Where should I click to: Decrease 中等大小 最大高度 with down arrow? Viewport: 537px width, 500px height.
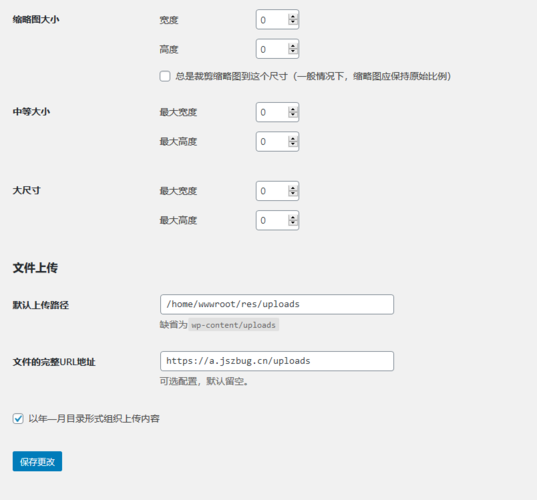[293, 144]
